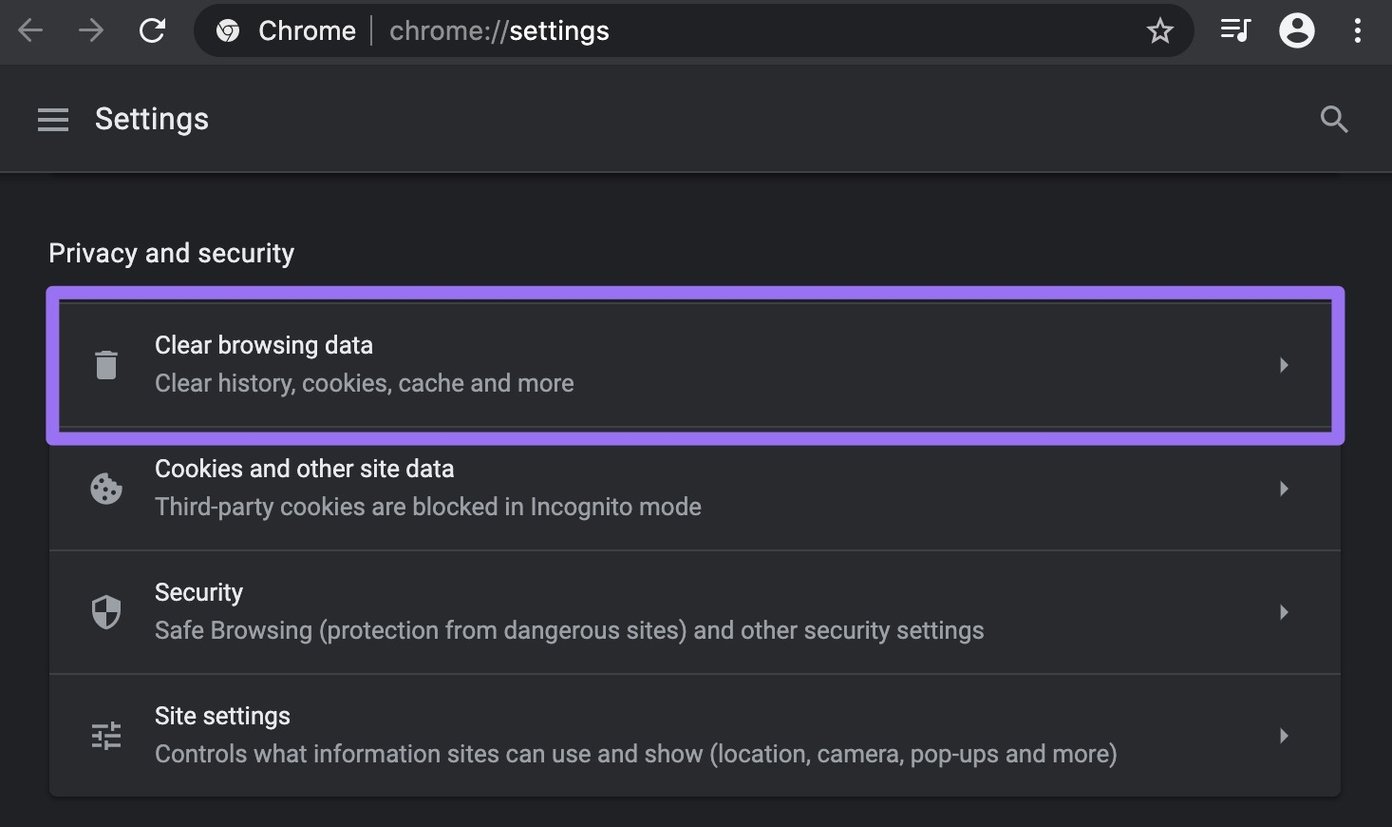Open Chrome three-dot menu
This screenshot has height=827, width=1392.
pyautogui.click(x=1357, y=31)
